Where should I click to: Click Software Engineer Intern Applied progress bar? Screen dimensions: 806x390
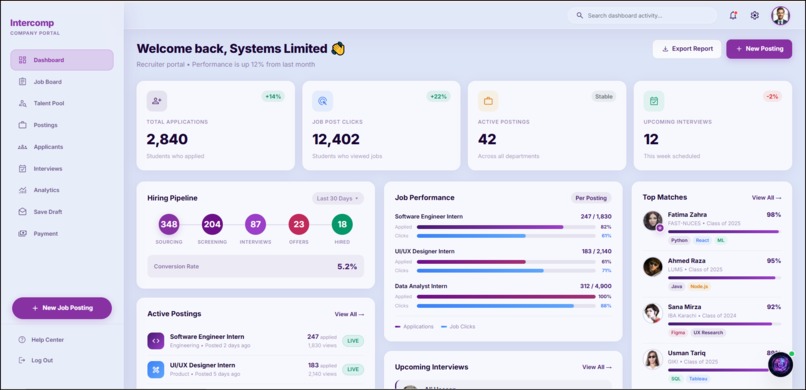[x=506, y=227]
